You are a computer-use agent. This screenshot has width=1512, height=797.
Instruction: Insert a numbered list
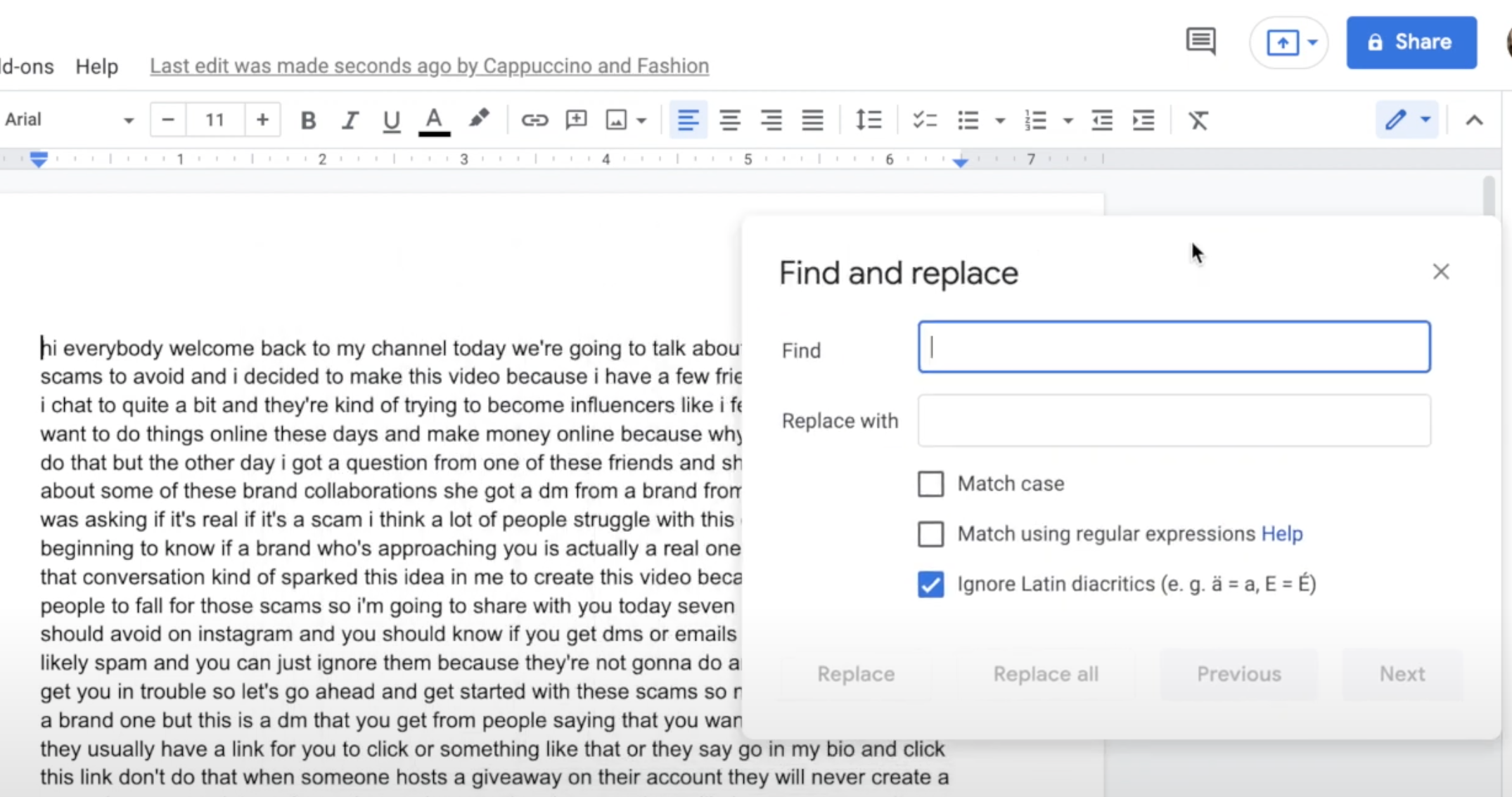[x=1036, y=120]
